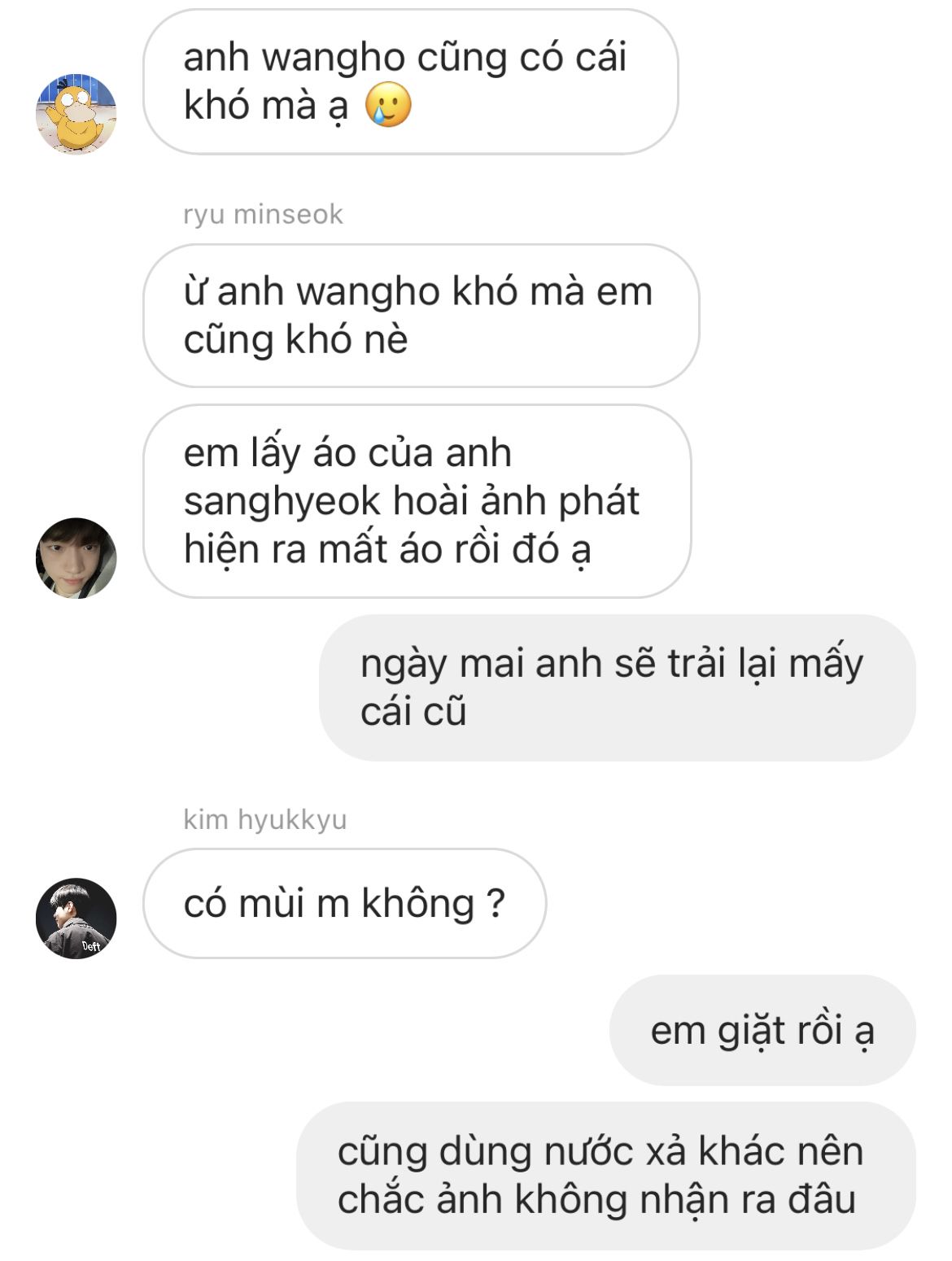The width and height of the screenshot is (952, 1261).
Task: Select message 'anh wangho cũng có cái khó'
Action: pos(410,82)
